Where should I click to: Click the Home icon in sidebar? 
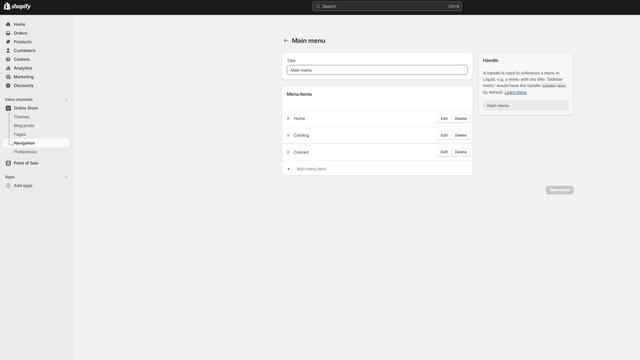(8, 24)
